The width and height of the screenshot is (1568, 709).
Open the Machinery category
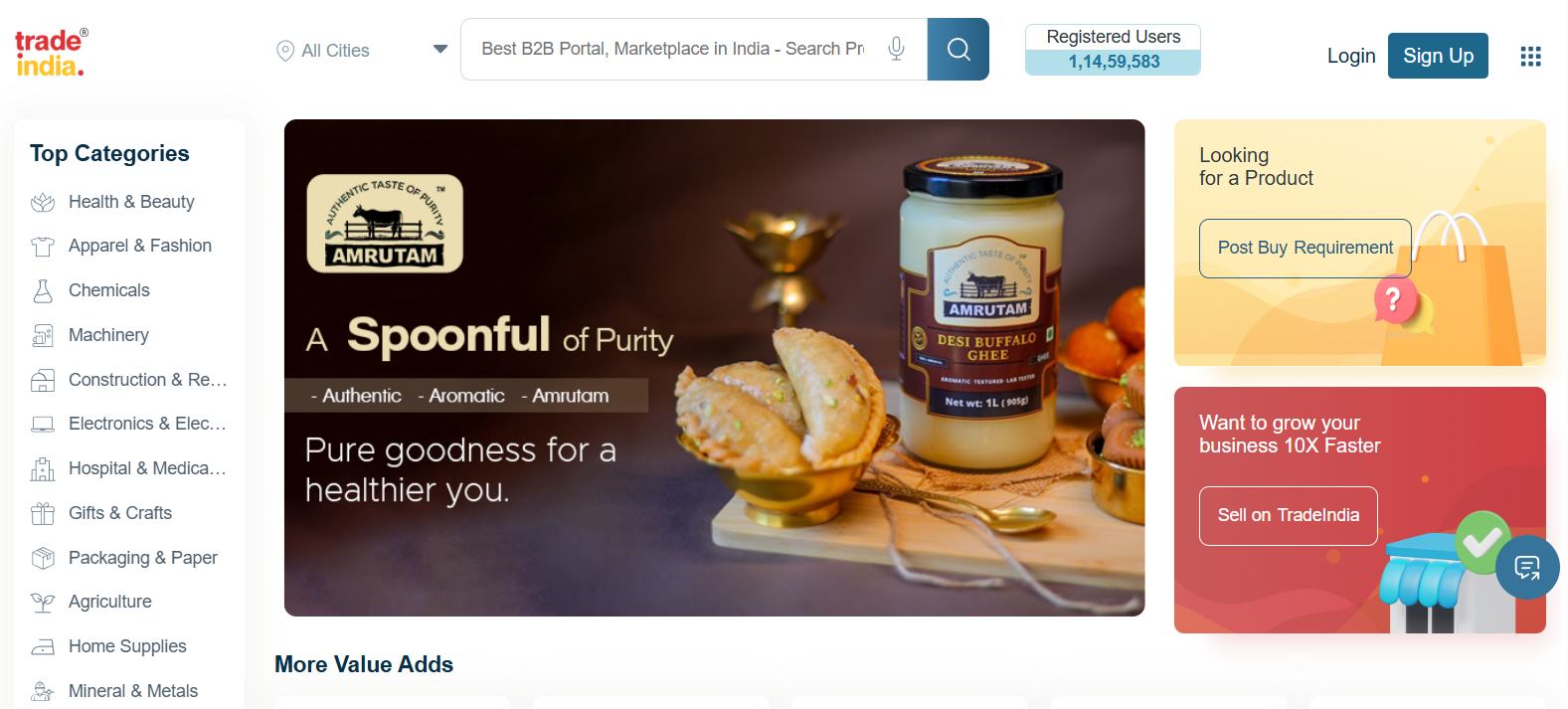coord(108,335)
